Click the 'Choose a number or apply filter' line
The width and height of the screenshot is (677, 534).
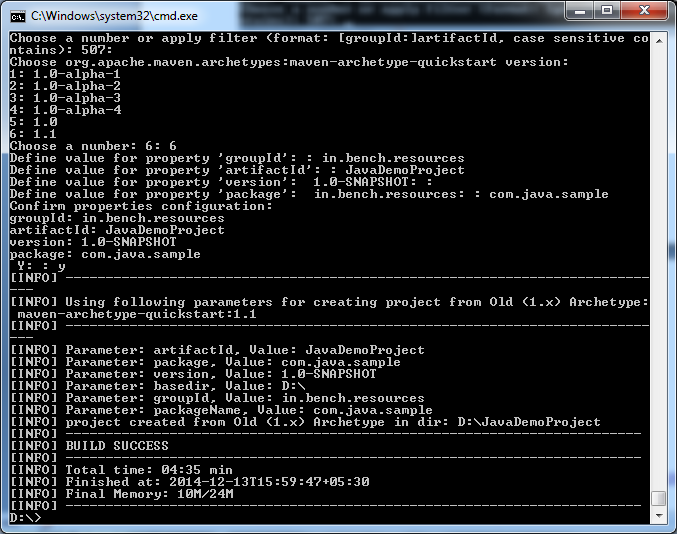(x=329, y=44)
